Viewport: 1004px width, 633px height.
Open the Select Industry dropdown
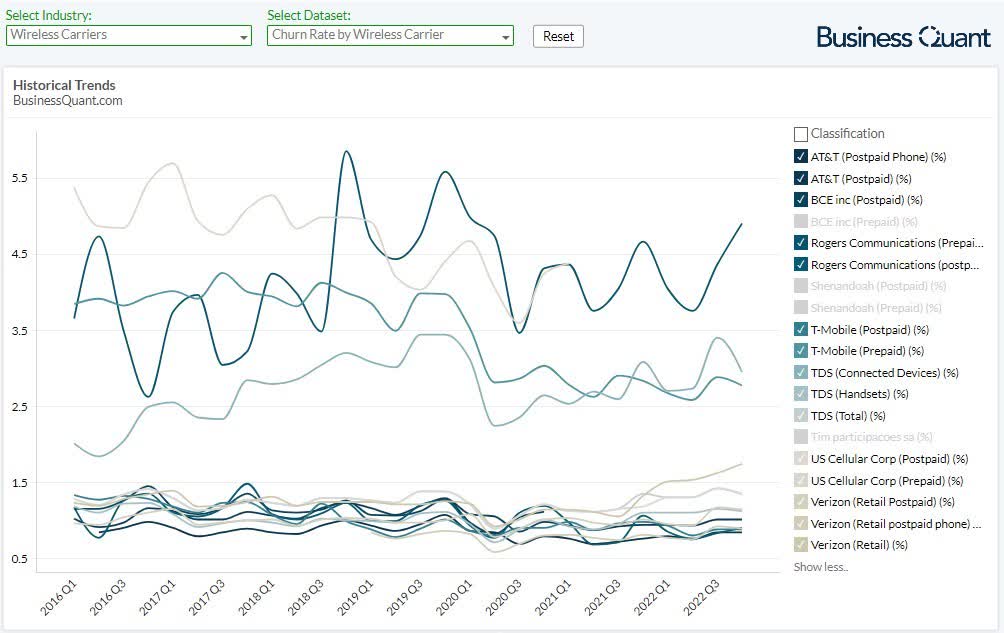coord(128,36)
